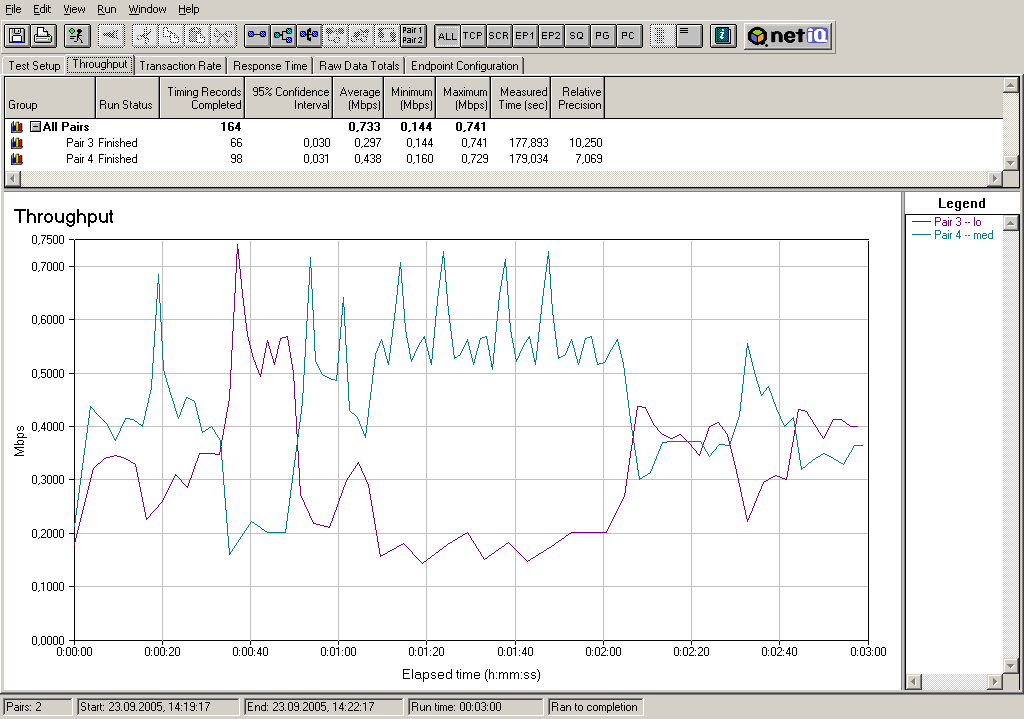The image size is (1024, 719).
Task: Click the Average (Mbps) column header
Action: point(360,98)
